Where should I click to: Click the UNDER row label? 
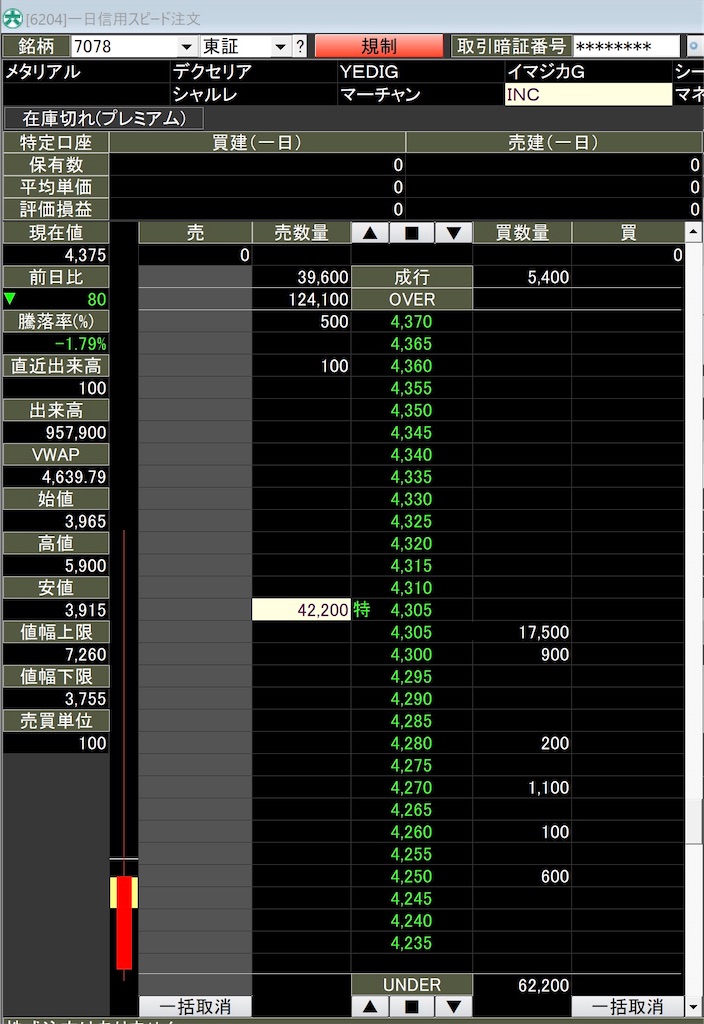(x=411, y=985)
